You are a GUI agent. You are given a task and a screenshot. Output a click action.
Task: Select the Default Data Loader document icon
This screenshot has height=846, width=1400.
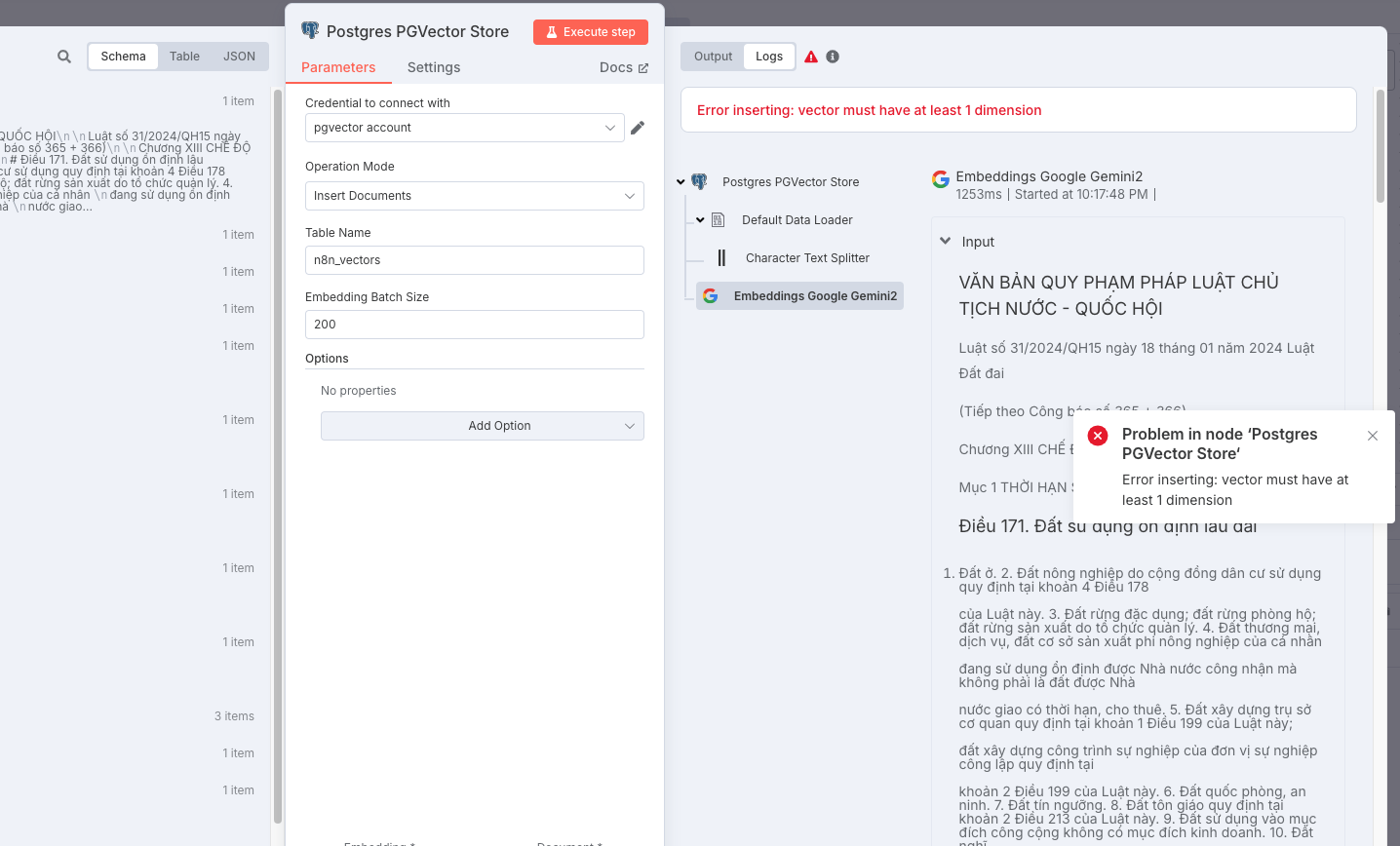tap(718, 220)
